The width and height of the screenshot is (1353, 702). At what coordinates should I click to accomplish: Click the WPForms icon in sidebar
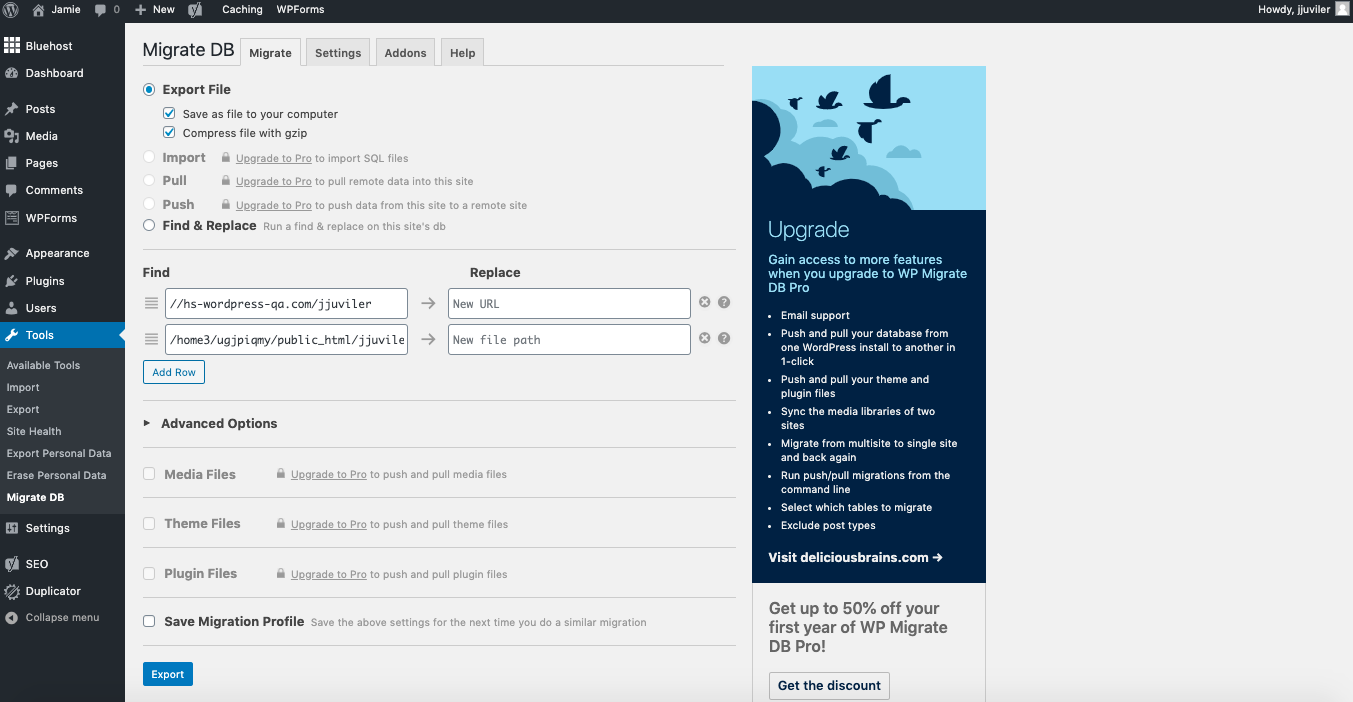[x=12, y=218]
